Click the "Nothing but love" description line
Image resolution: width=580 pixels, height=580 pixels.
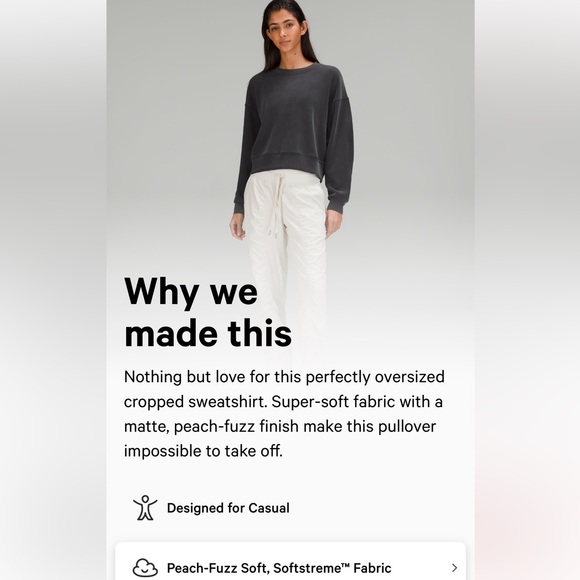tap(284, 377)
